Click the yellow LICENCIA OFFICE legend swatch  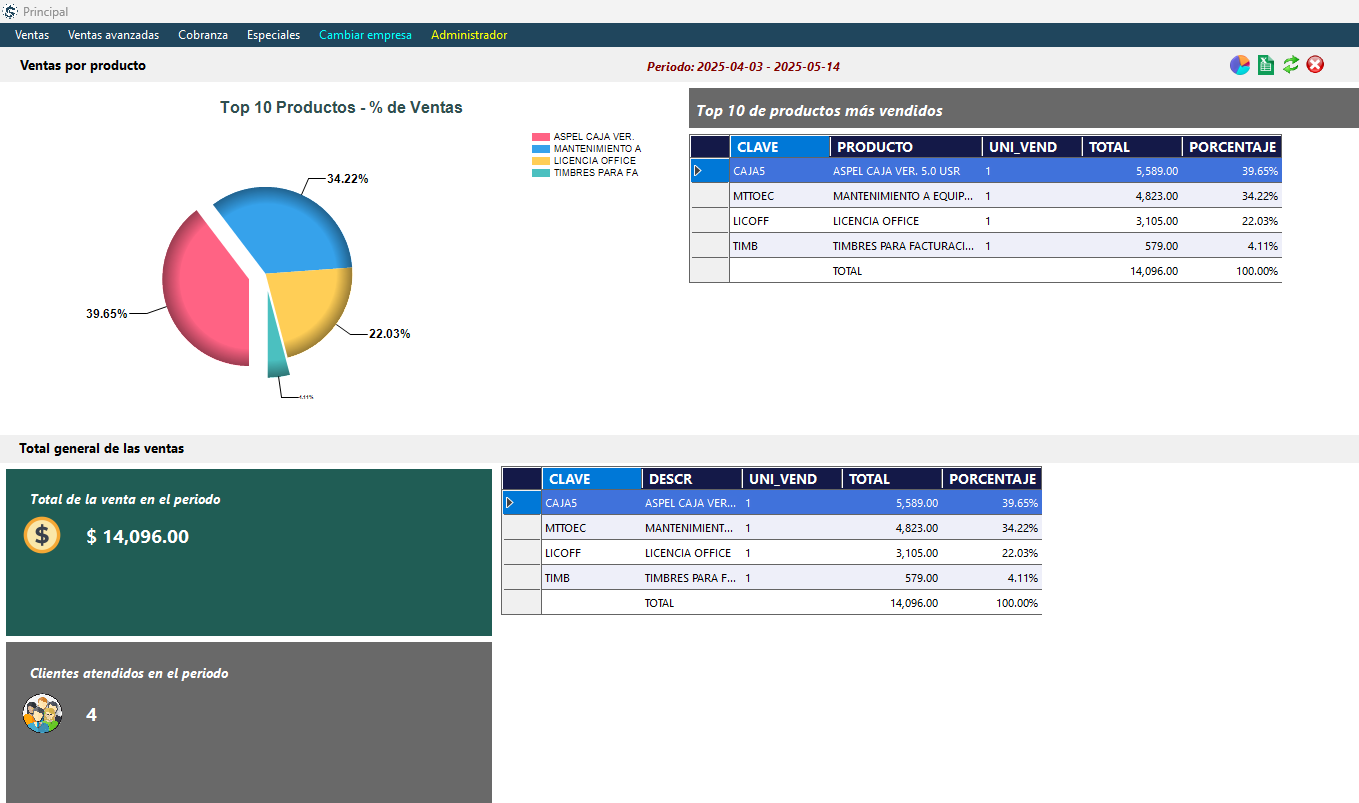tap(540, 161)
